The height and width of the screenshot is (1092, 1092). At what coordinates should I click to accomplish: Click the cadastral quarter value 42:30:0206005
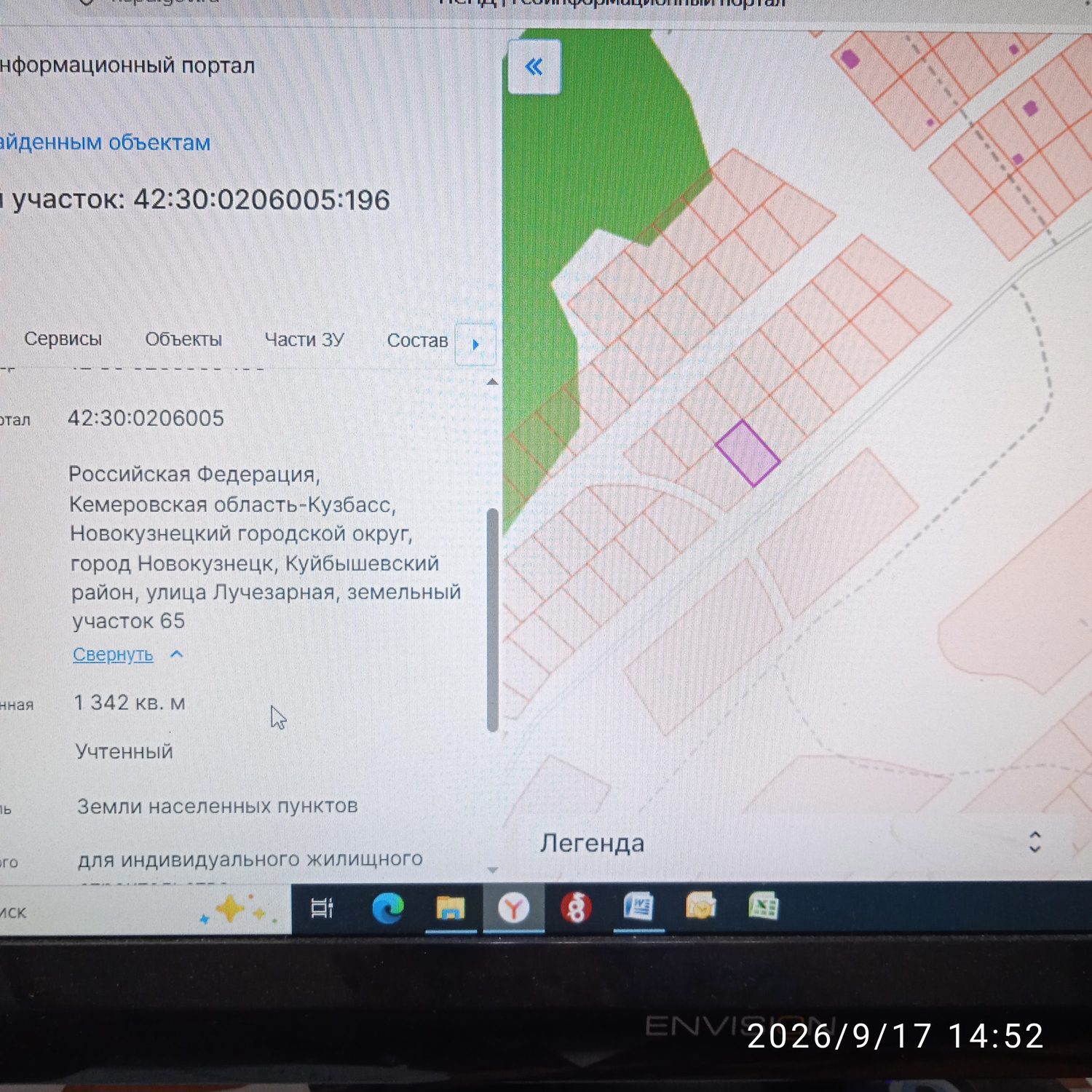tap(146, 418)
